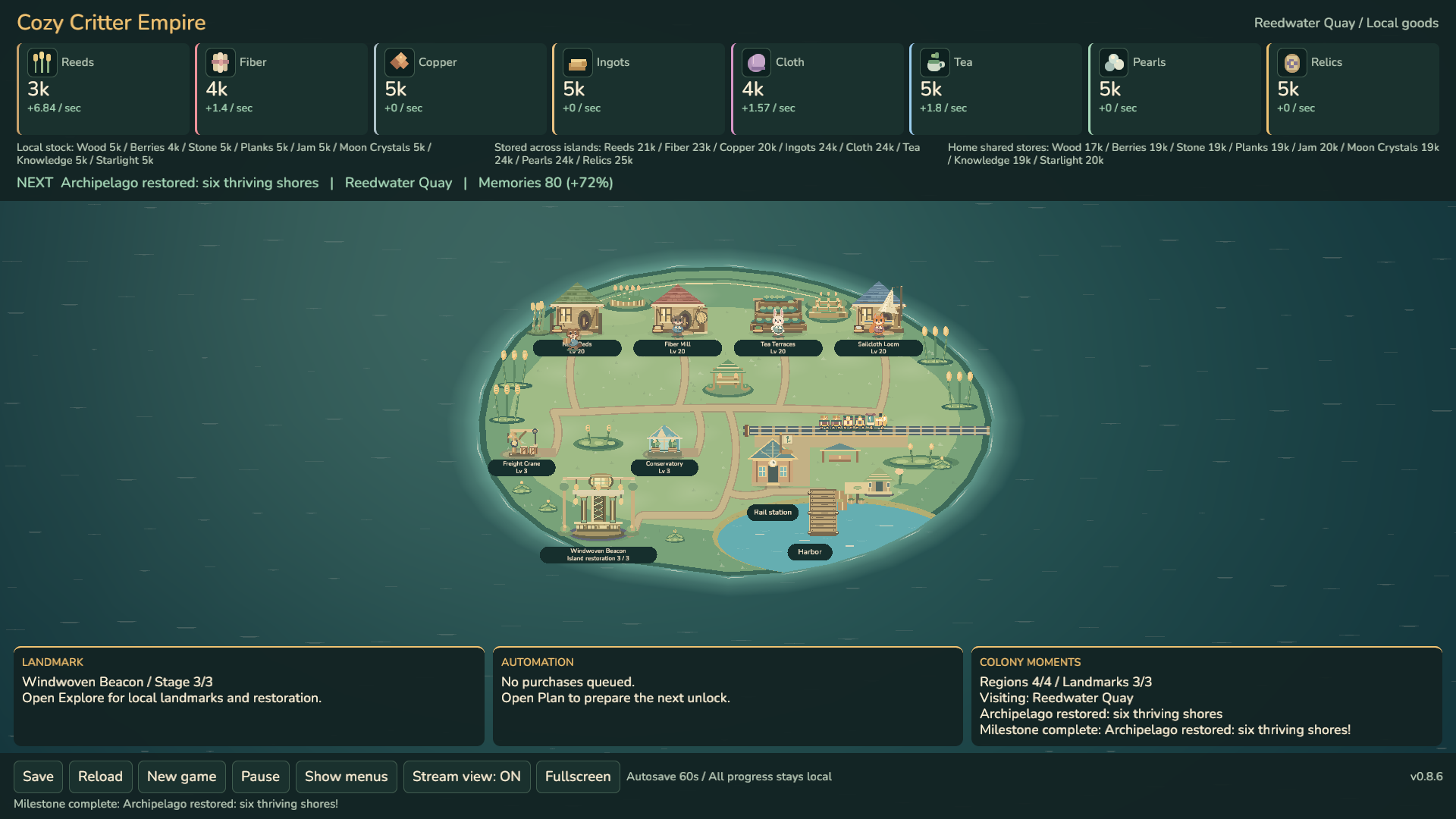Viewport: 1456px width, 819px height.
Task: Click the v0.8.6 version label
Action: pos(1426,777)
